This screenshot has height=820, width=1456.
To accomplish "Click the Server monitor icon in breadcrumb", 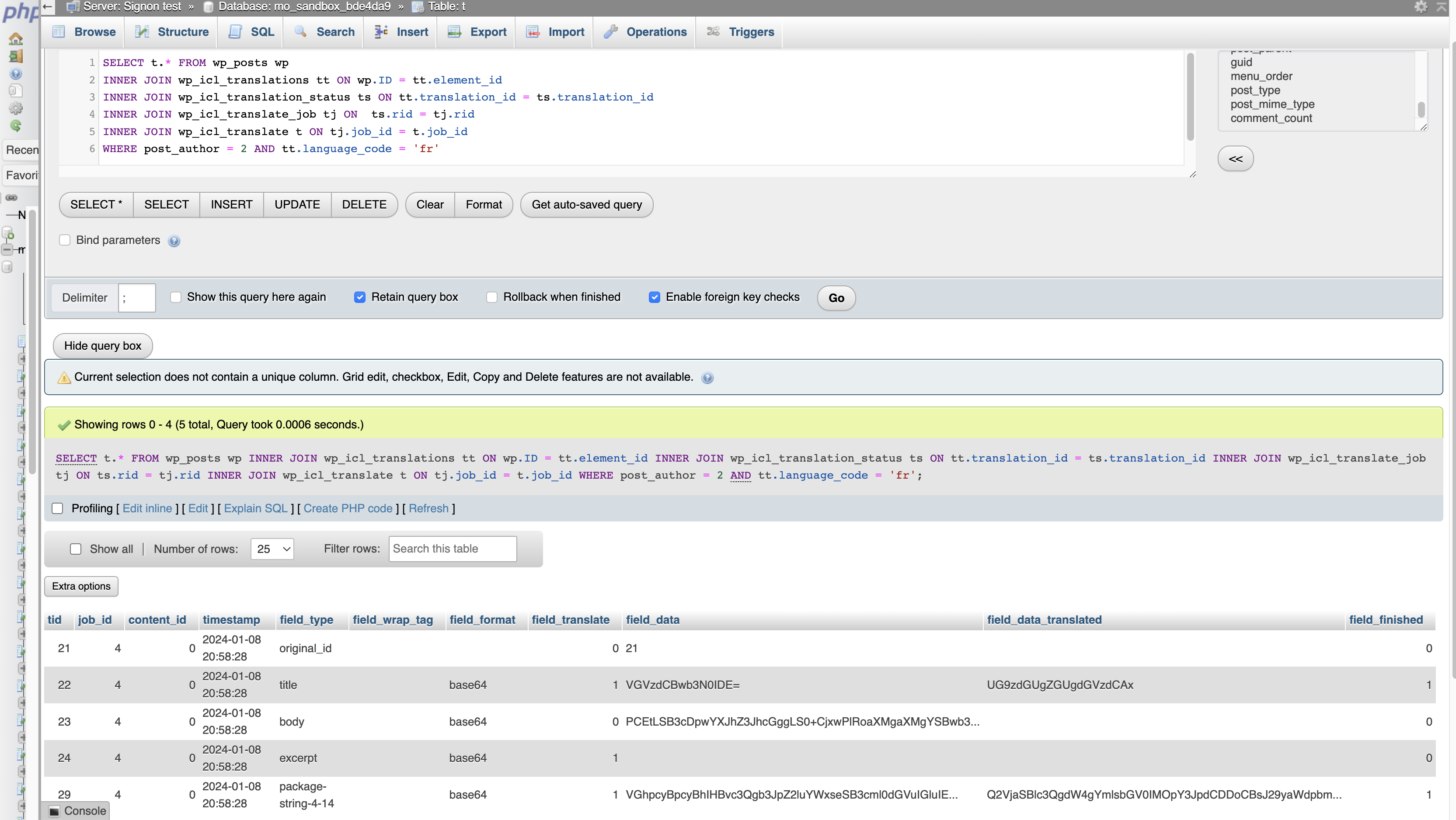I will pos(72,7).
